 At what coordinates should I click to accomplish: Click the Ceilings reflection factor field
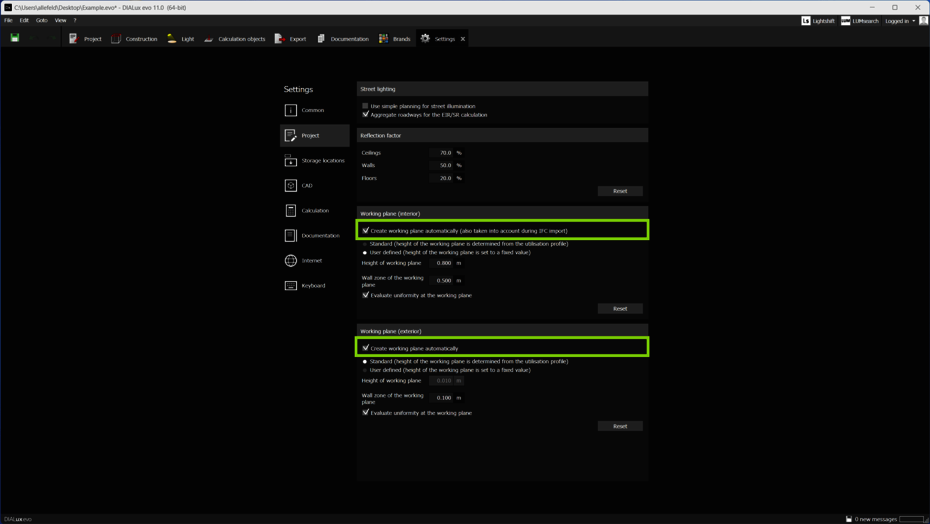pos(444,153)
